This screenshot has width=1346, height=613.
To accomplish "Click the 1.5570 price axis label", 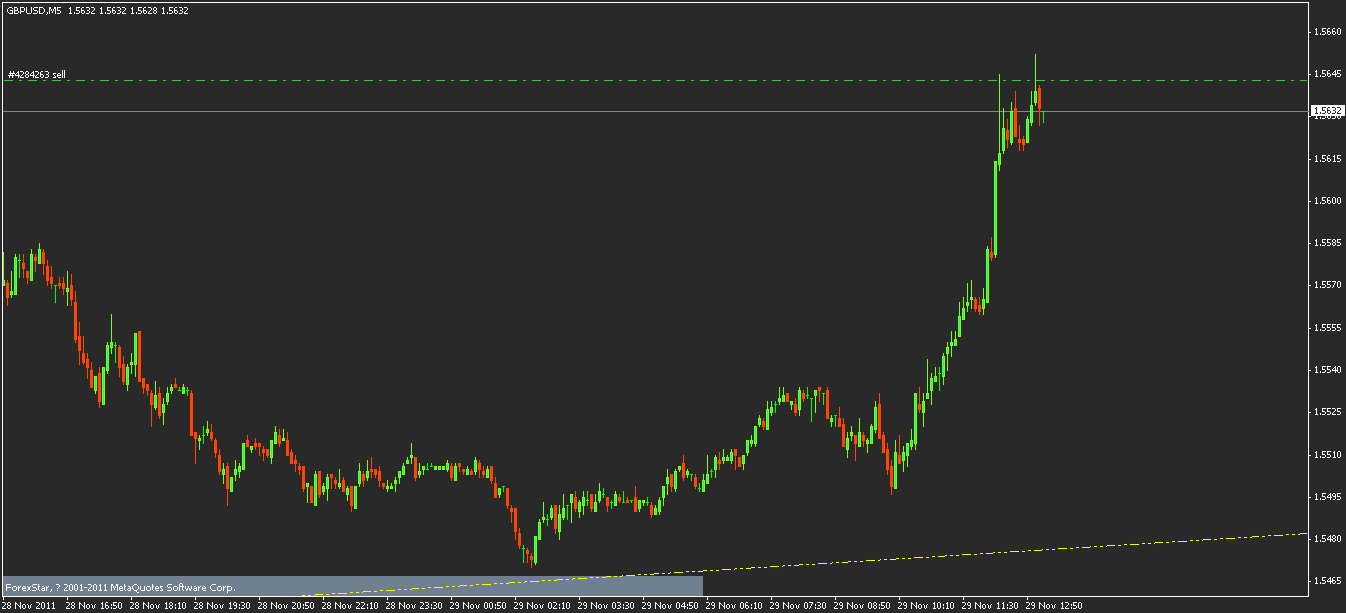I will coord(1328,285).
